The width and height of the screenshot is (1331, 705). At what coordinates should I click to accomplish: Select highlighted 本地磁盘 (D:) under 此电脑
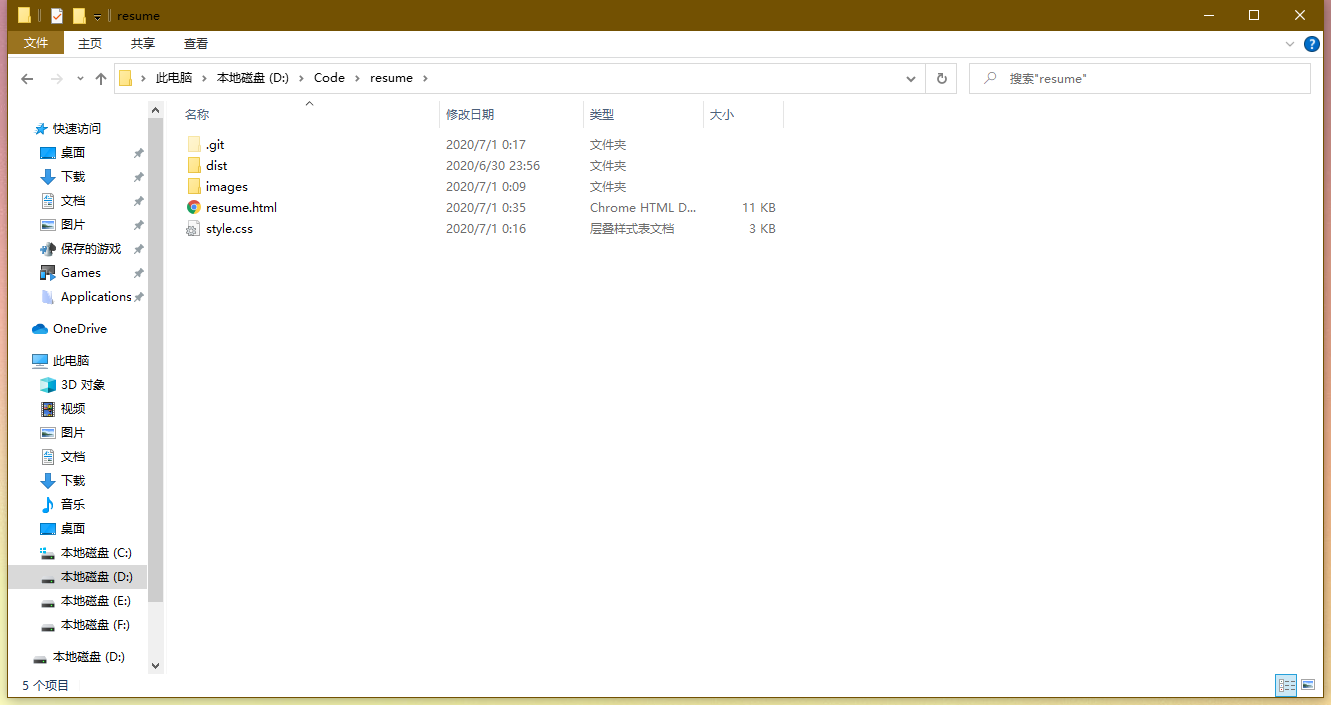[x=95, y=577]
